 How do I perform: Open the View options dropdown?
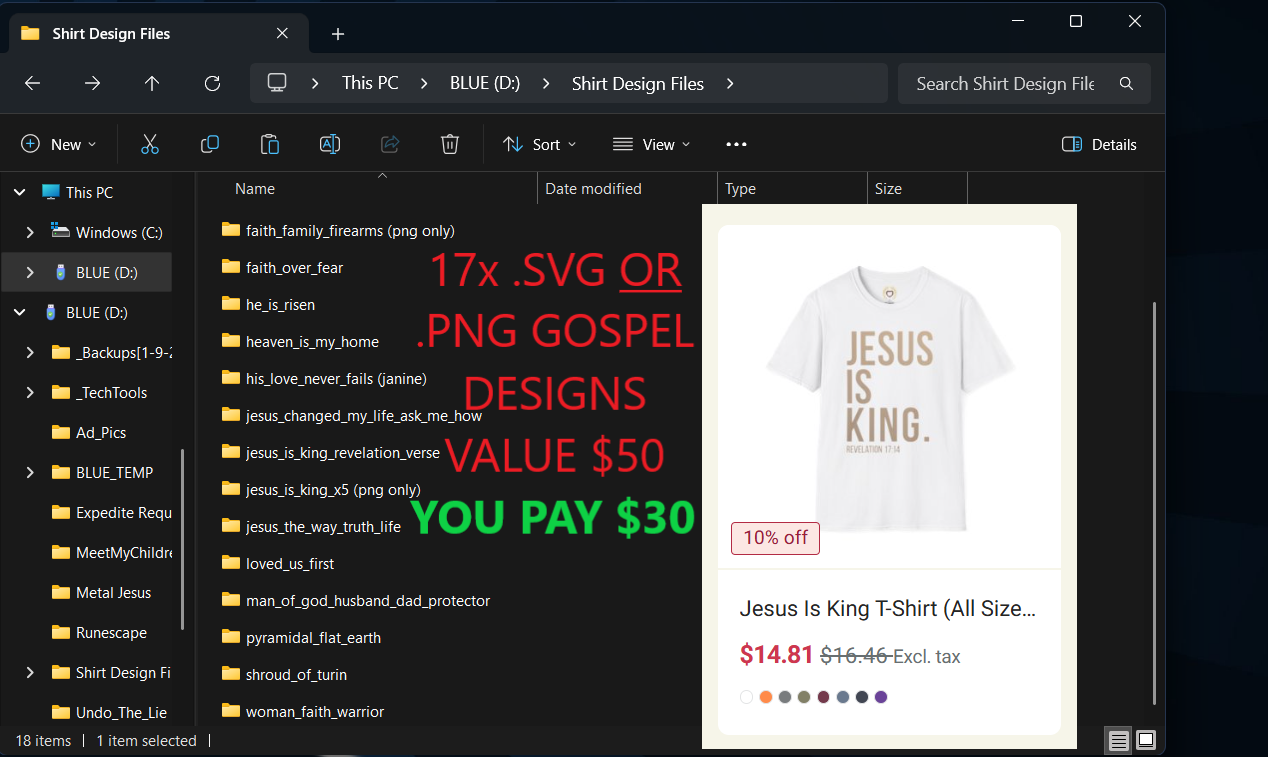pyautogui.click(x=651, y=144)
